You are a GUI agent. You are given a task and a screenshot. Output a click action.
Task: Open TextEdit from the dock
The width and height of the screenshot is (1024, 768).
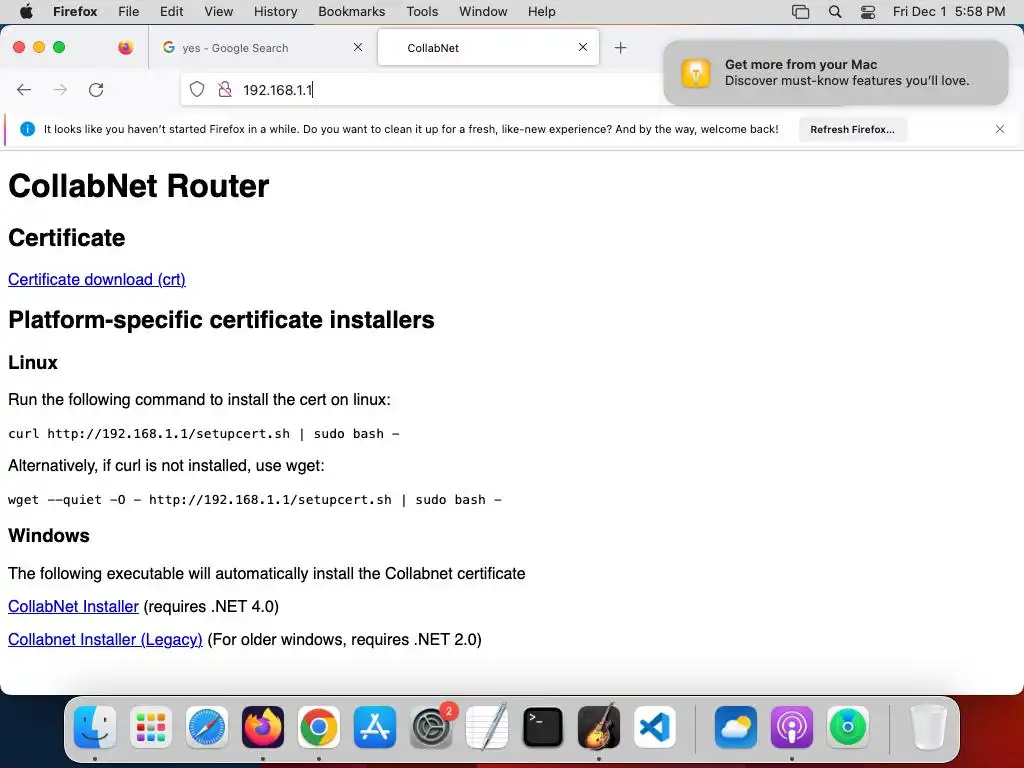pyautogui.click(x=487, y=727)
